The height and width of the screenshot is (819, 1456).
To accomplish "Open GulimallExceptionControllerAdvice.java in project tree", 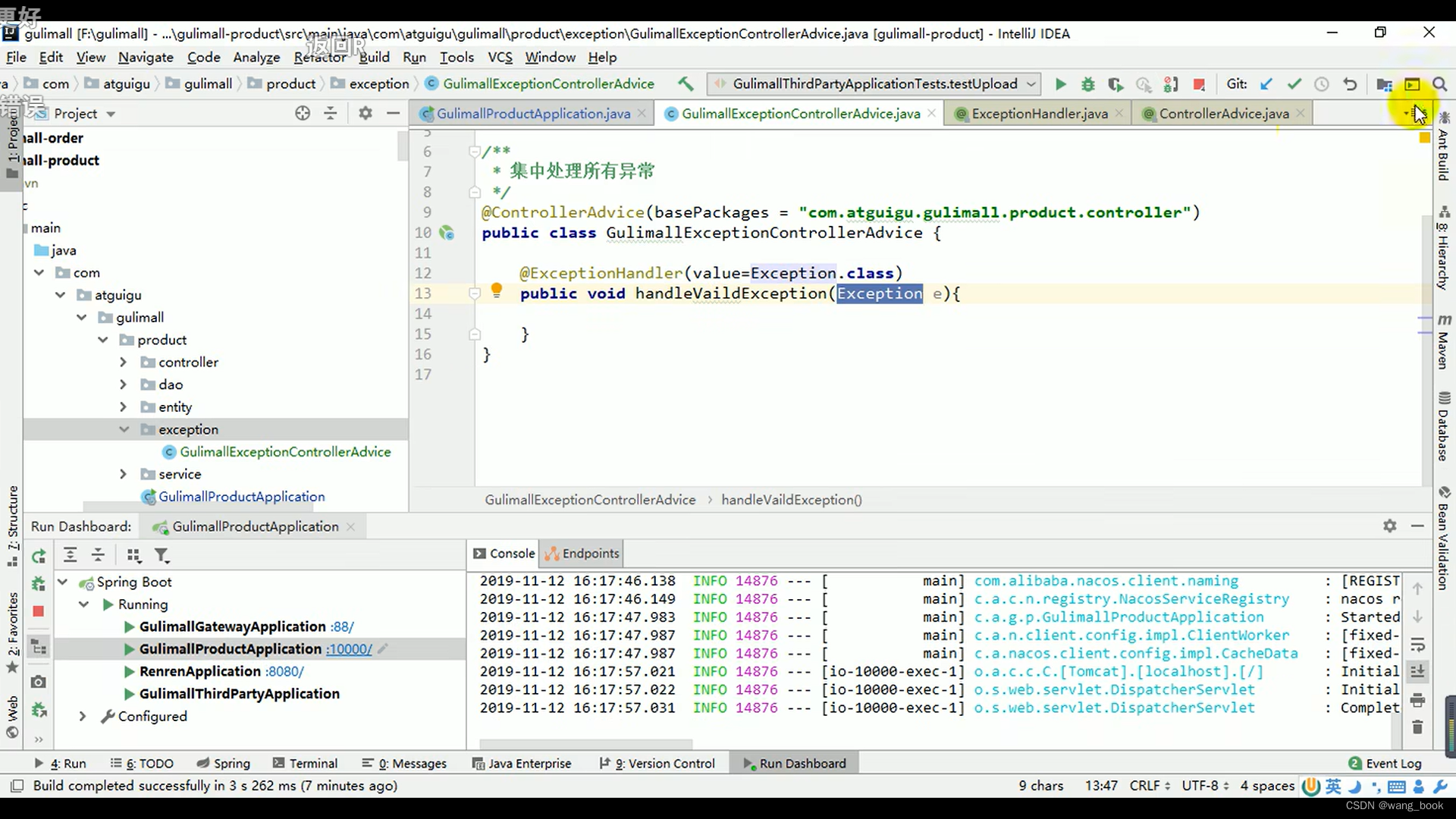I will (x=285, y=452).
